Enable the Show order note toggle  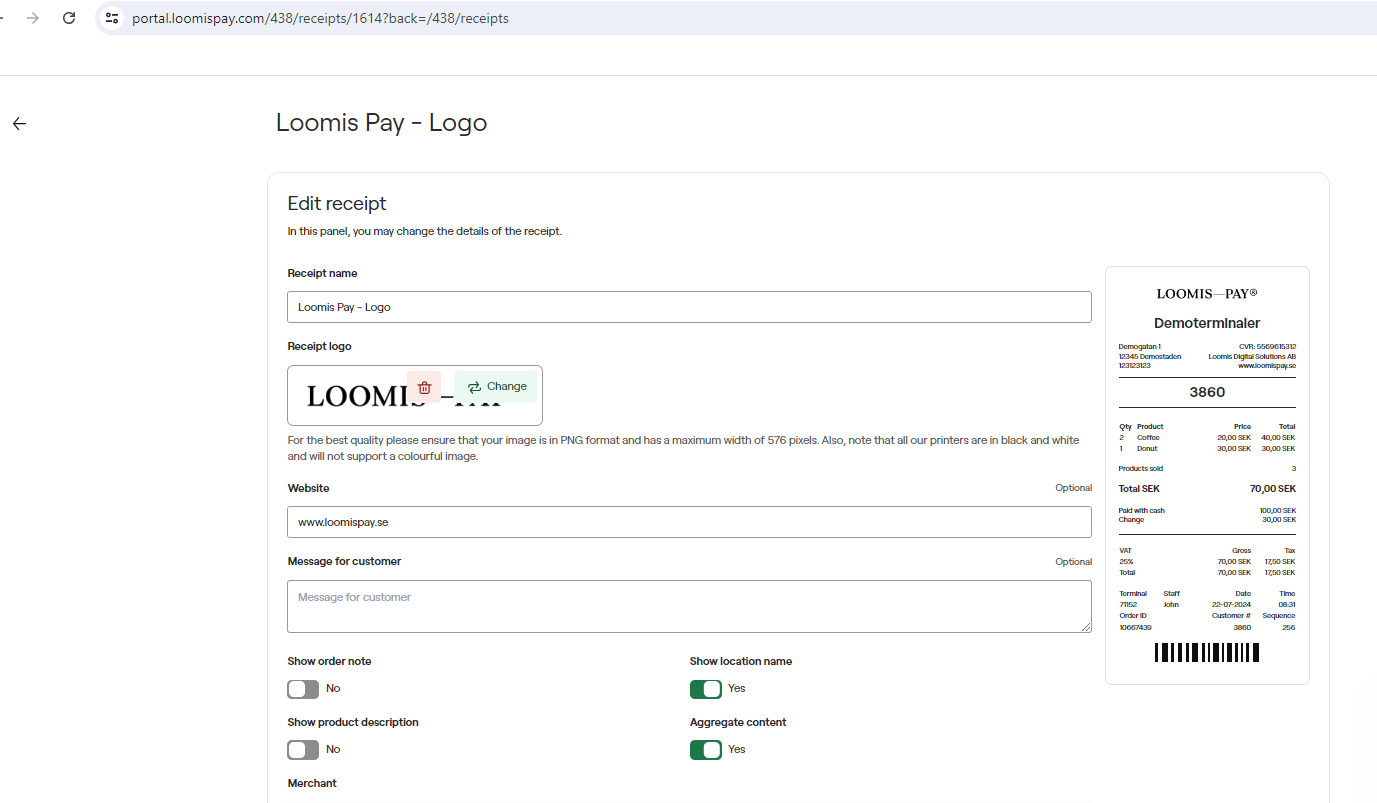(x=303, y=689)
